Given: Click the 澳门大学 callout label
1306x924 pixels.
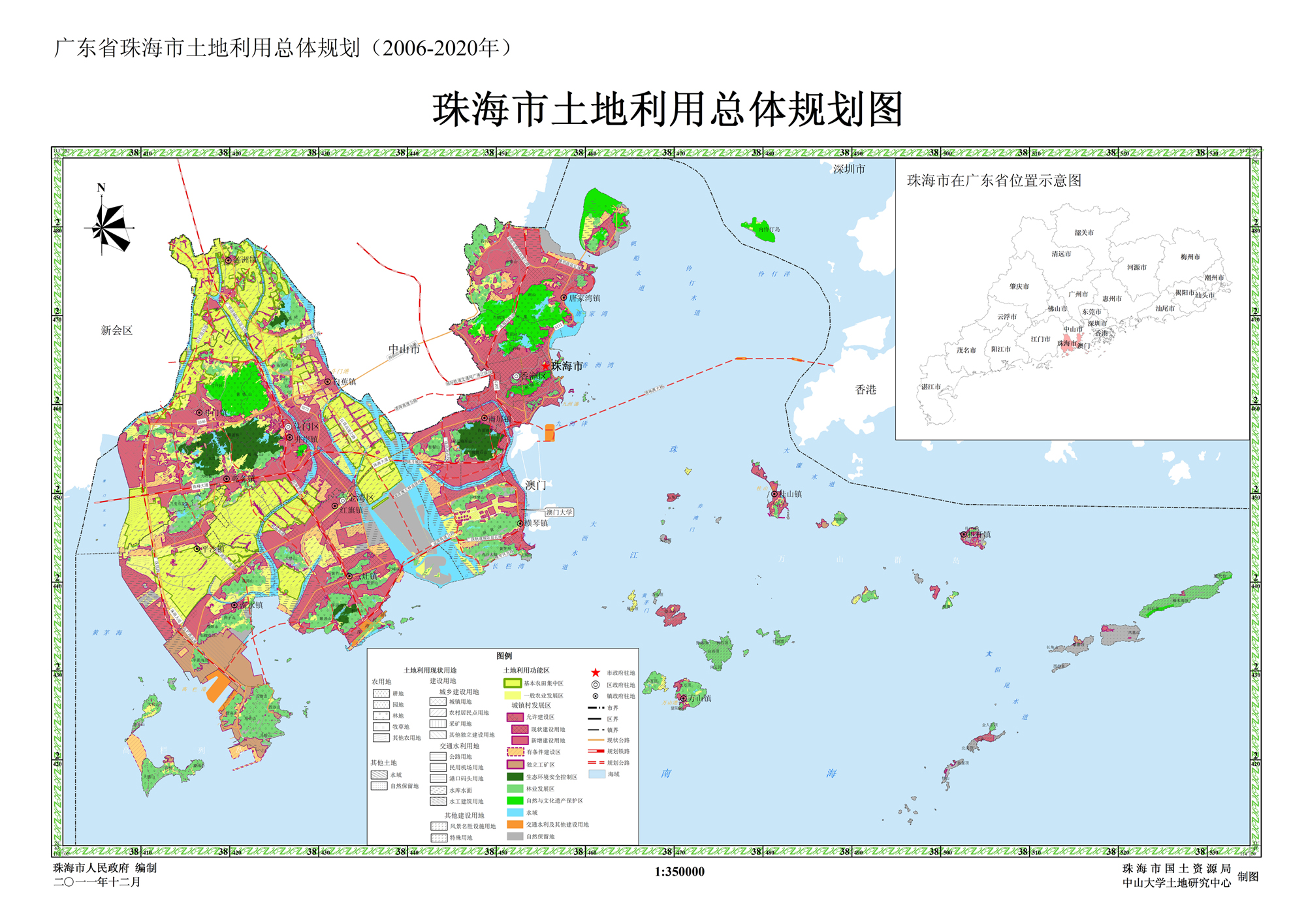Looking at the screenshot, I should [559, 513].
